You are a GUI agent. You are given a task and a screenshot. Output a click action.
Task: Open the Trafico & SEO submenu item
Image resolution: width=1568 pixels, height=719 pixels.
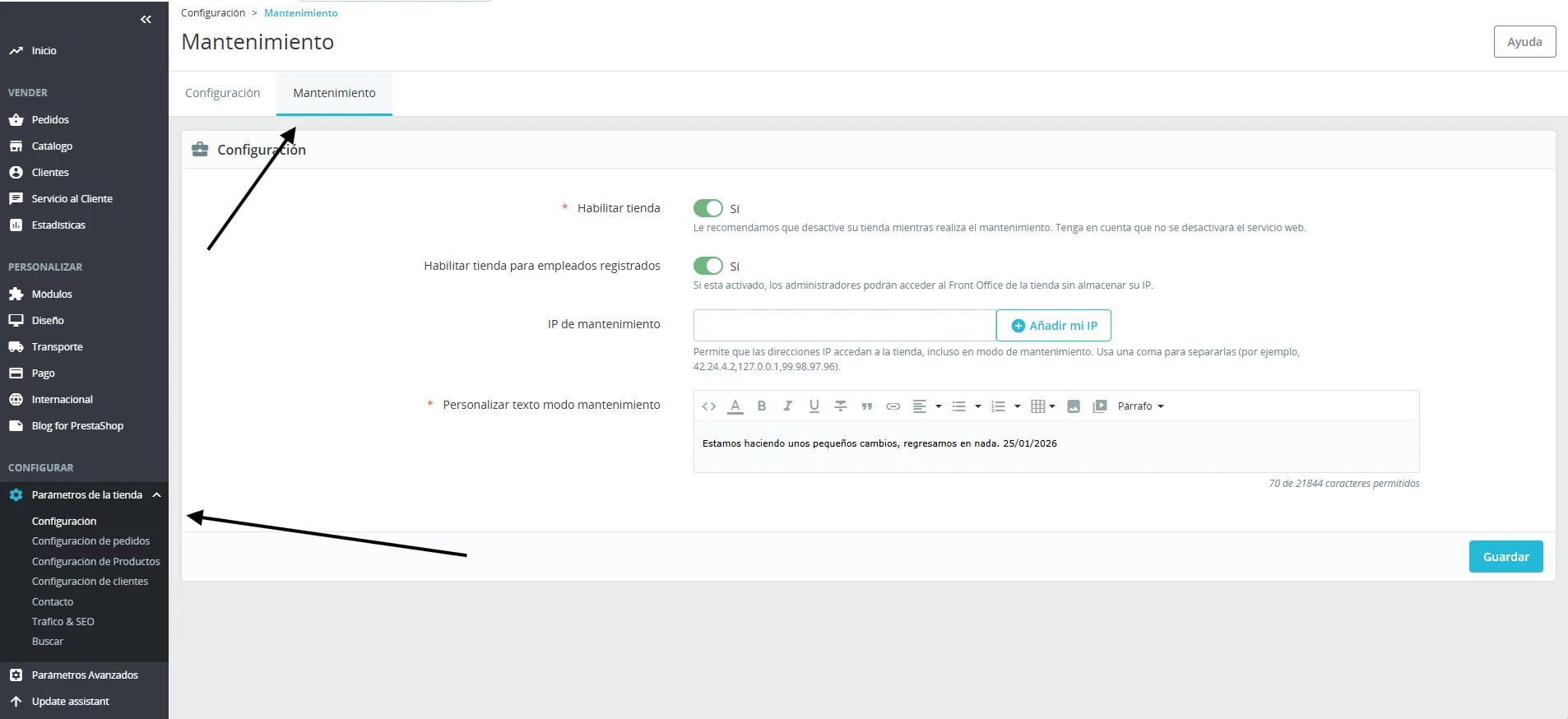[63, 622]
